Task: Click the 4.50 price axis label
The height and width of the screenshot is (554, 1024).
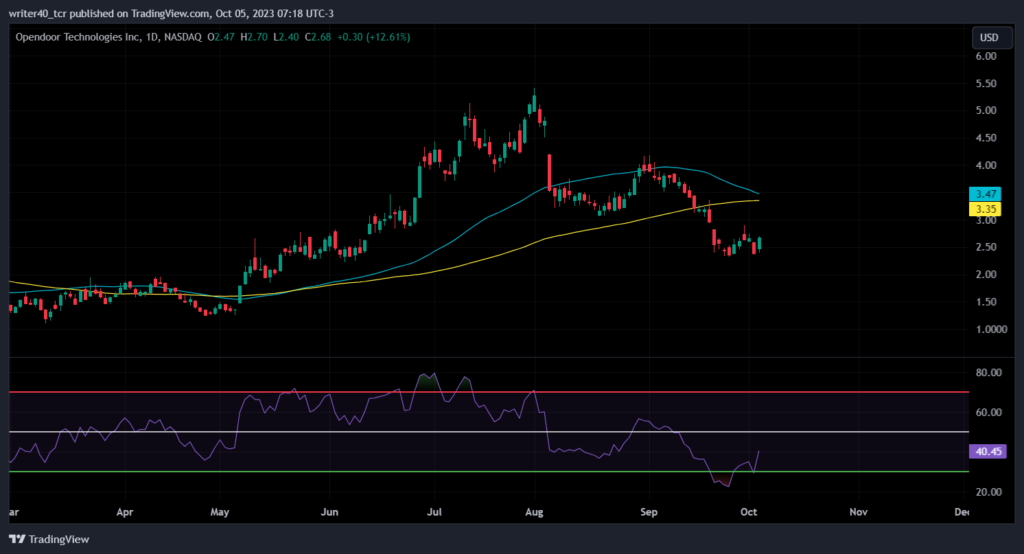Action: [986, 138]
